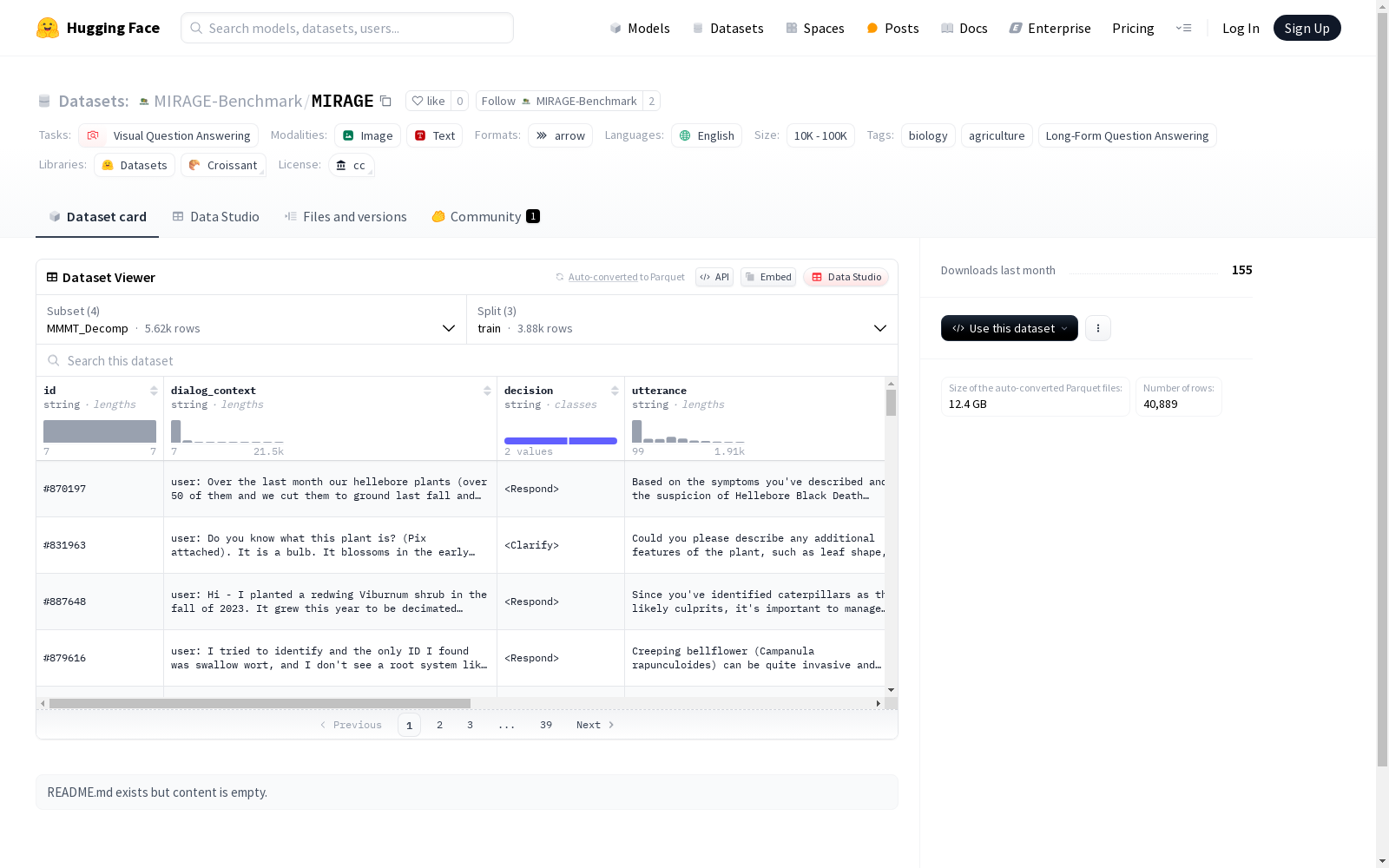1389x868 pixels.
Task: Open the Pricing page
Action: click(x=1133, y=28)
